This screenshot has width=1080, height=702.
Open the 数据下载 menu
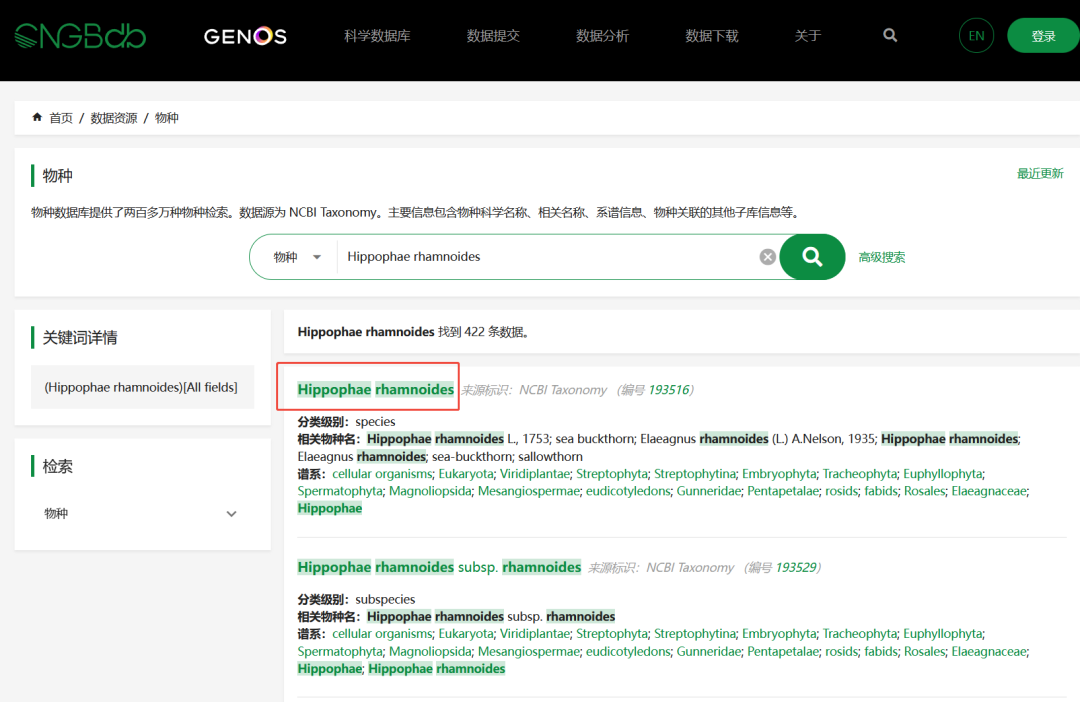point(712,36)
